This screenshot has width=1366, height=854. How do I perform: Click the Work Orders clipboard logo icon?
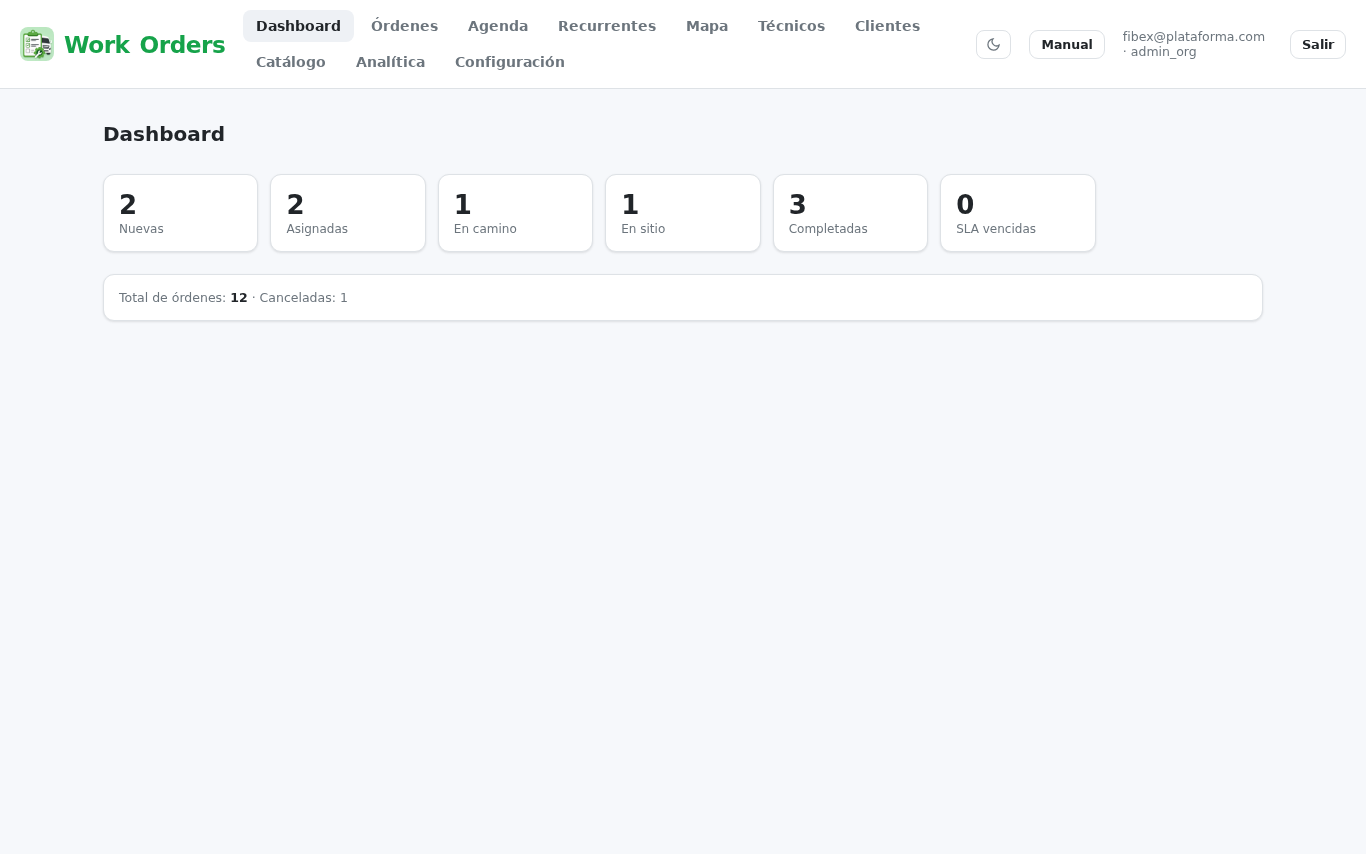point(37,44)
